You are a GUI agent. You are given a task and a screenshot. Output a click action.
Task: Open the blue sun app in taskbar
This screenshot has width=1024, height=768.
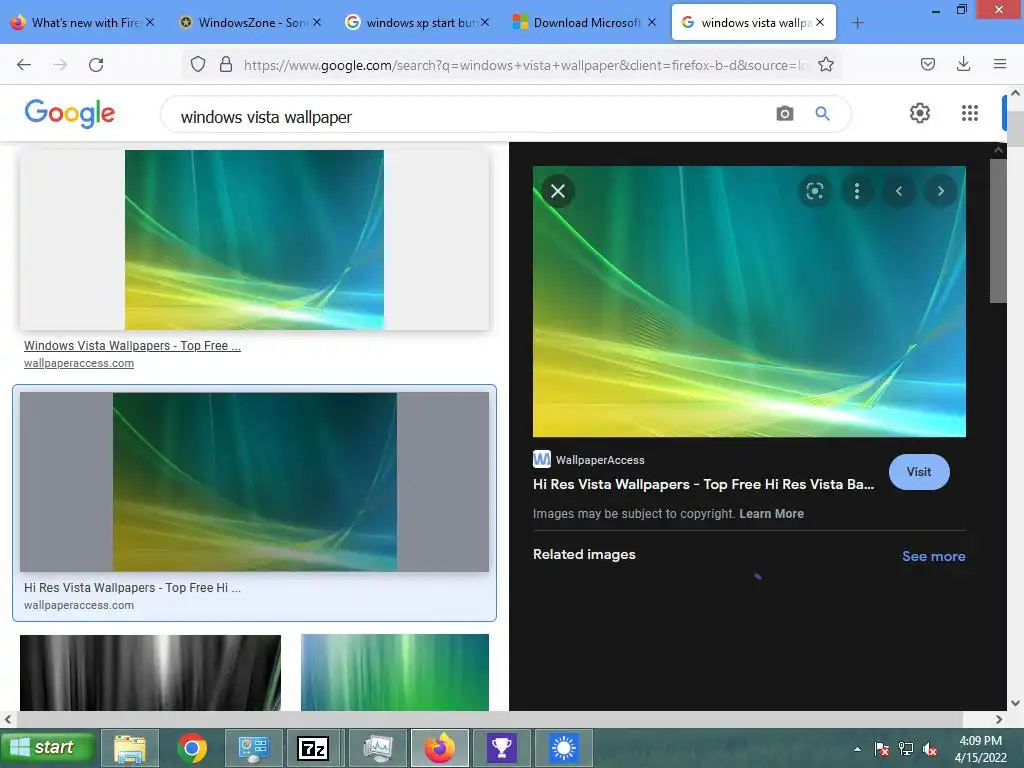(564, 748)
